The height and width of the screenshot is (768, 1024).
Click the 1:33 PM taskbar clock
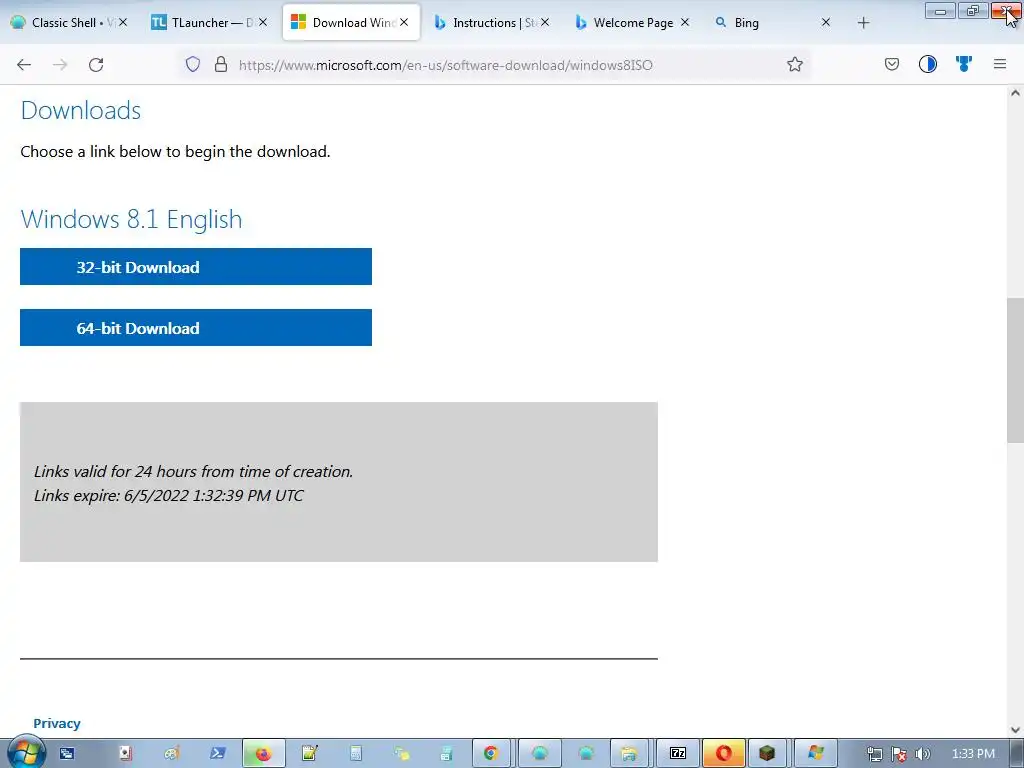(973, 754)
